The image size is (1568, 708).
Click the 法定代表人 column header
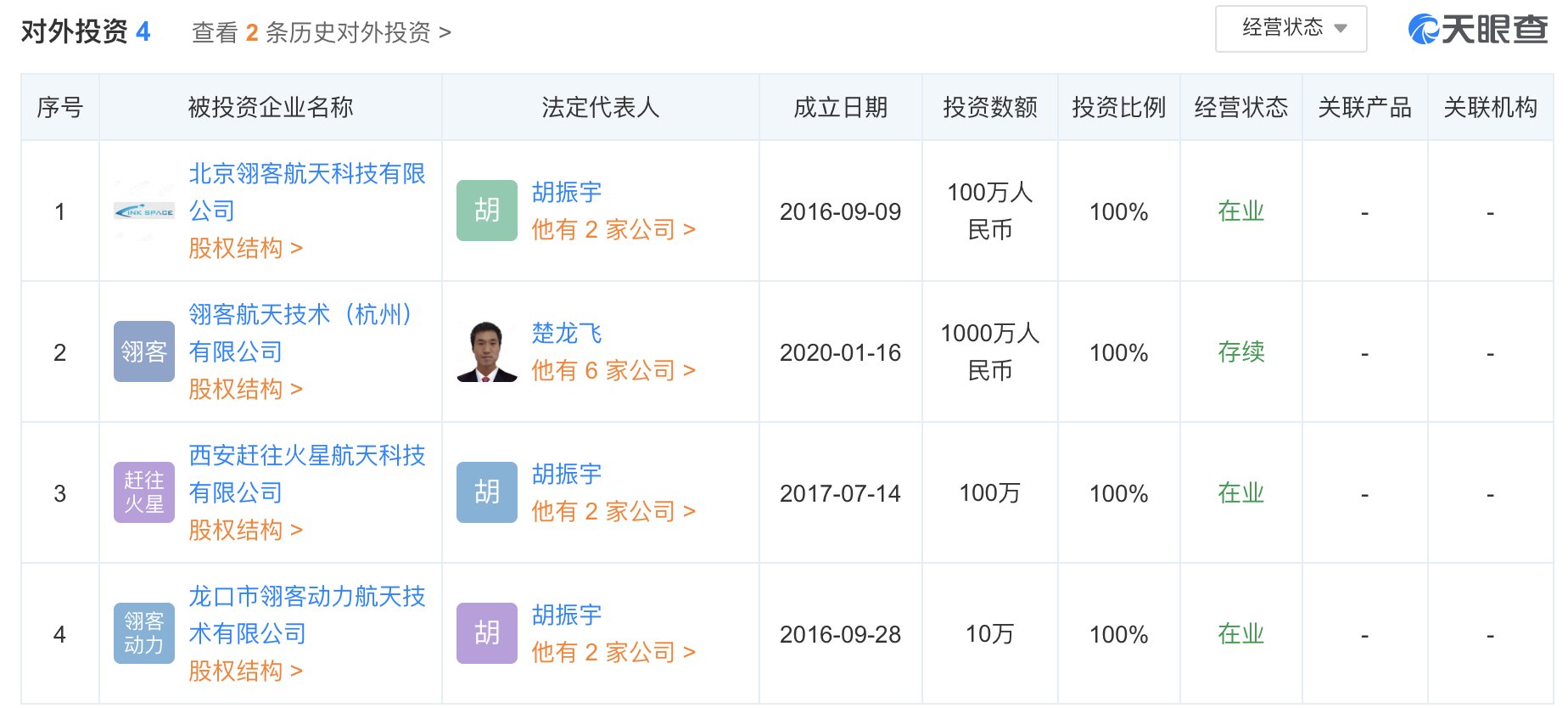(x=601, y=107)
